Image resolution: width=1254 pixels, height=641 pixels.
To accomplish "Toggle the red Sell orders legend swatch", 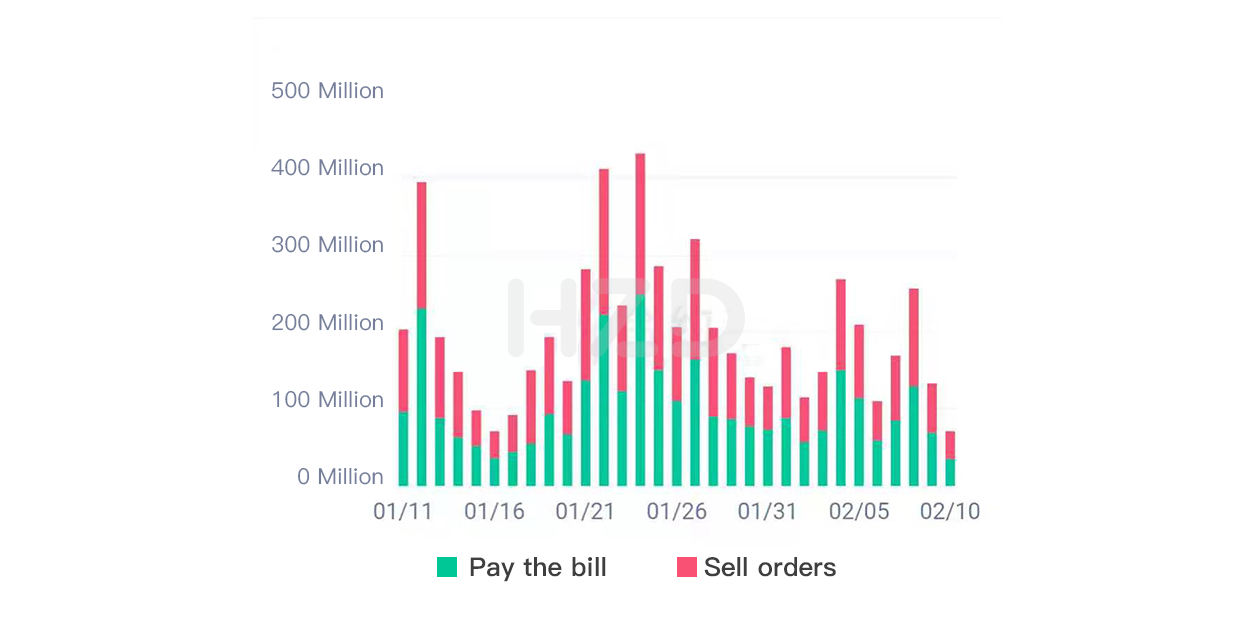I will coord(686,567).
